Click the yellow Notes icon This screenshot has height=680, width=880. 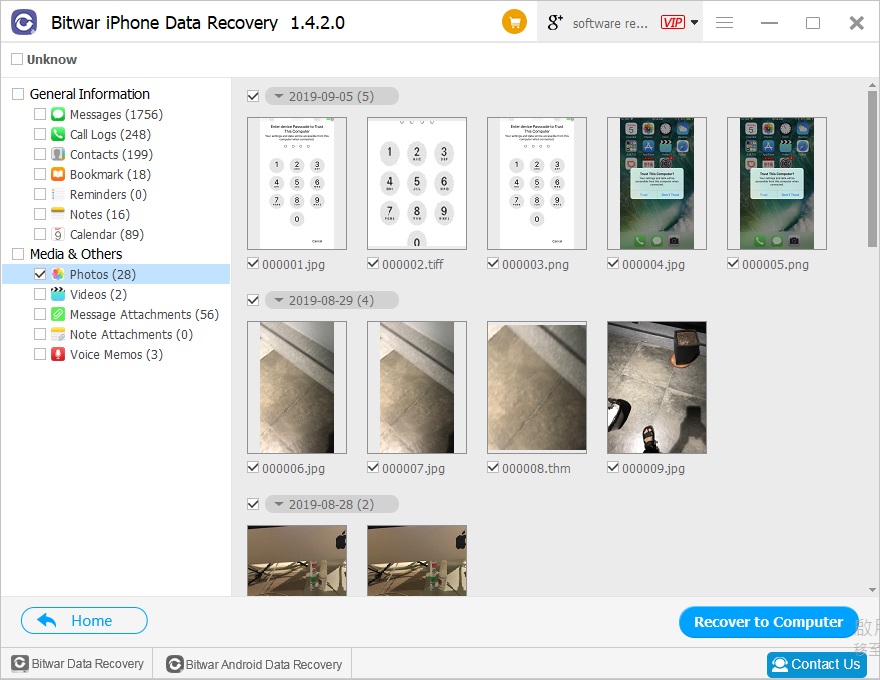click(58, 214)
